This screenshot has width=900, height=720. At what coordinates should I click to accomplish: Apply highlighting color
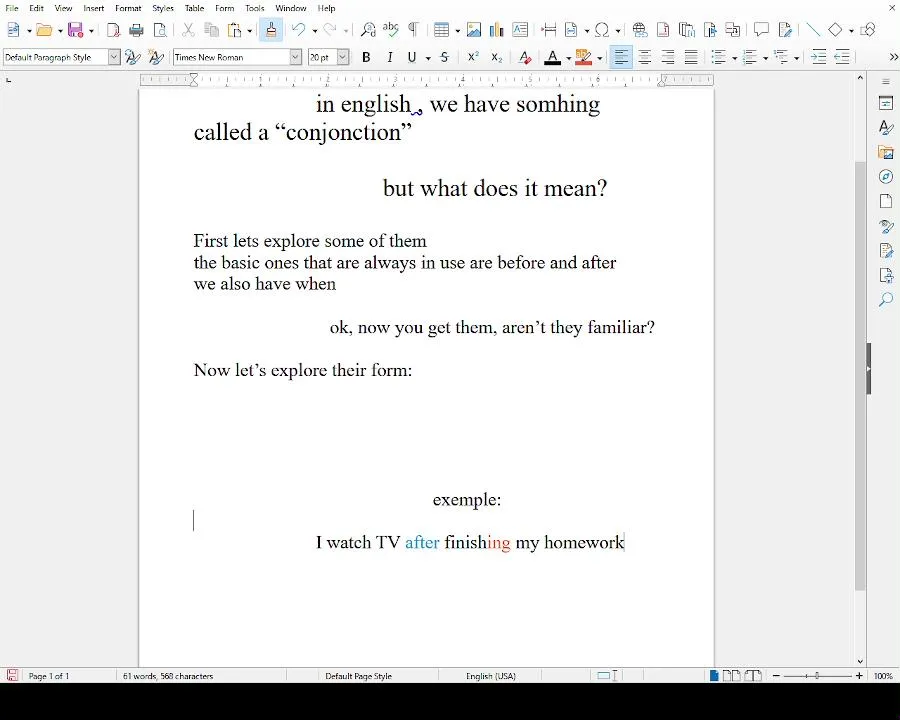tap(583, 57)
